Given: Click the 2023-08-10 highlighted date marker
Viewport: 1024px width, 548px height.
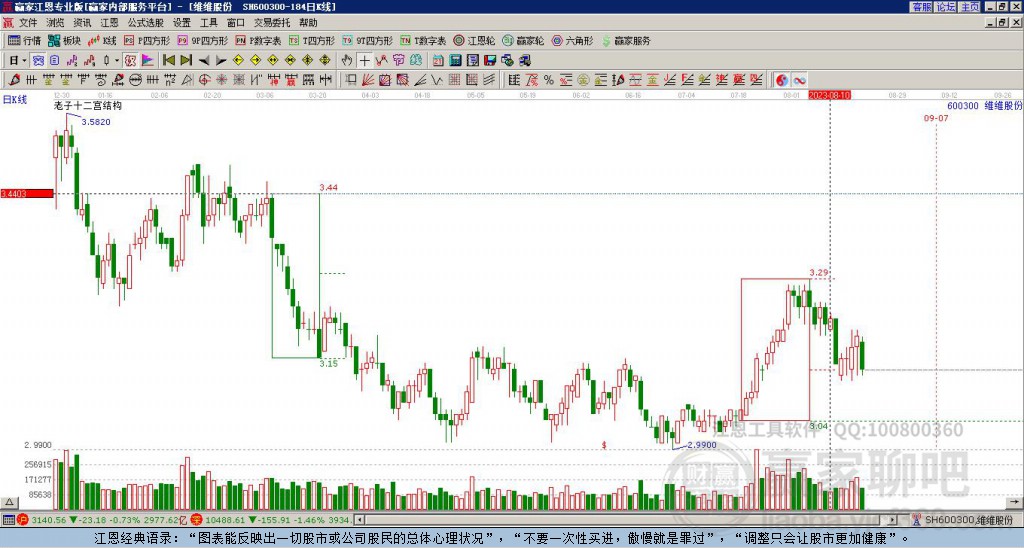Looking at the screenshot, I should coord(829,95).
